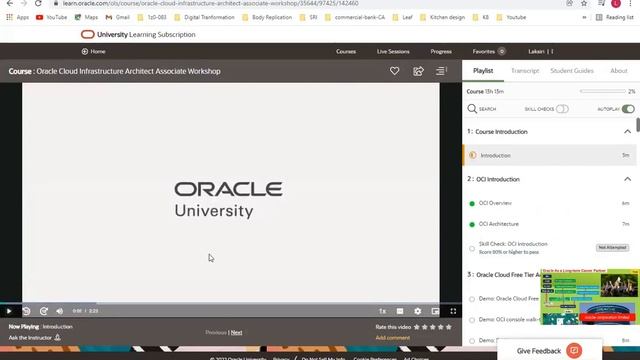The width and height of the screenshot is (640, 360).
Task: Click the Demo: Oracle Cloud Free status circle
Action: [472, 299]
